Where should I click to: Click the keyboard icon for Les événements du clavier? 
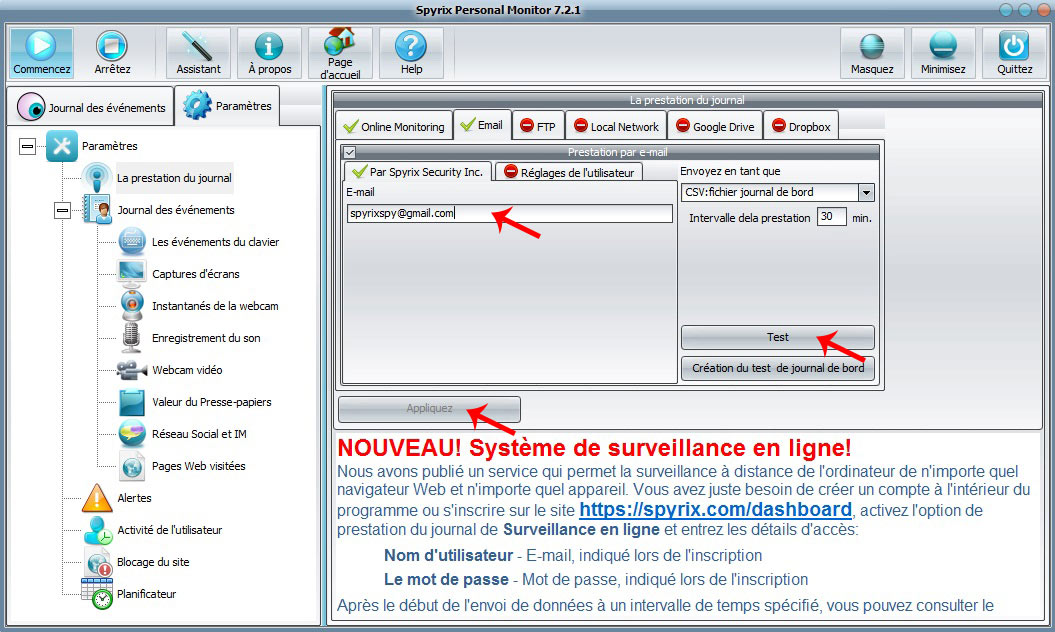(132, 242)
